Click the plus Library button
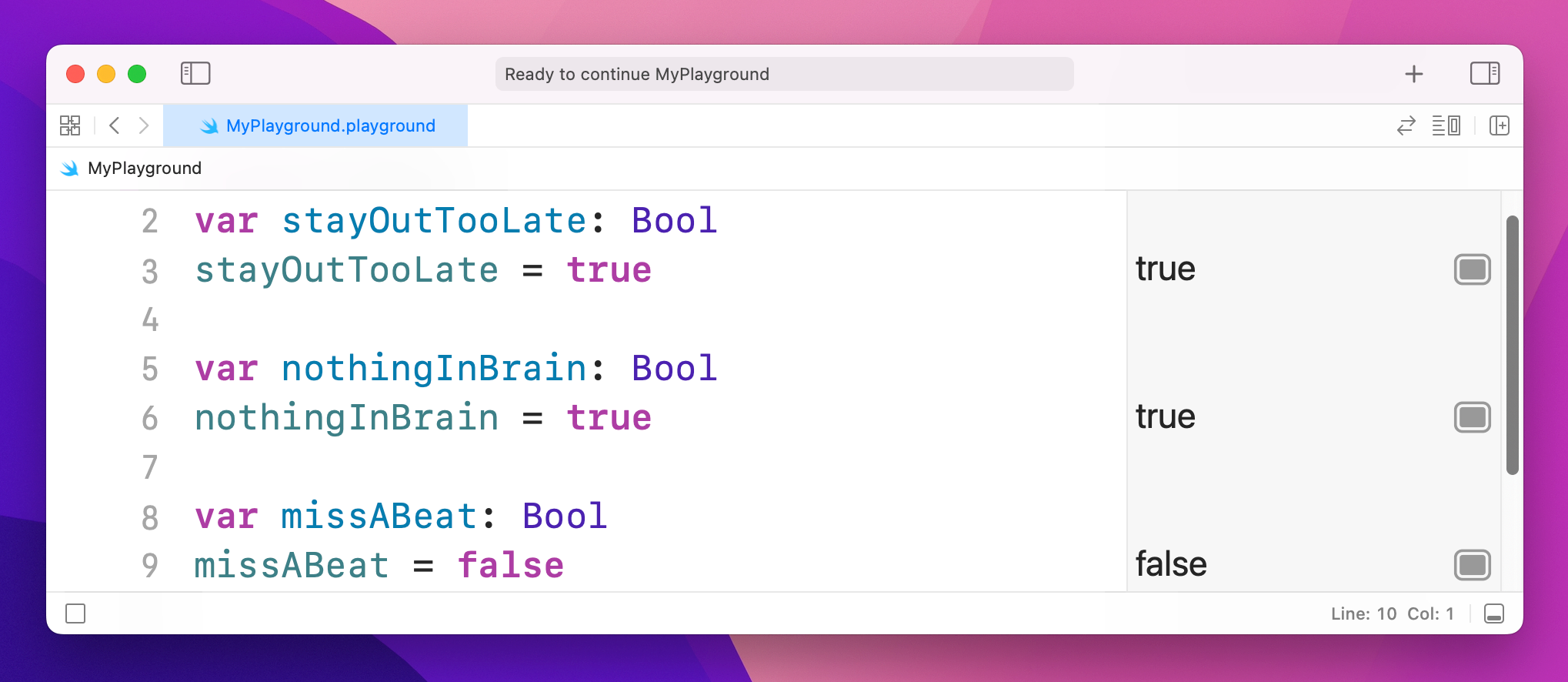This screenshot has height=682, width=1568. coord(1413,74)
